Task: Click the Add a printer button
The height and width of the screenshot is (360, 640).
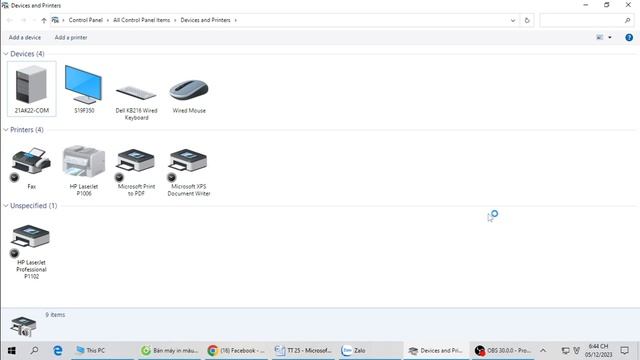Action: click(x=71, y=38)
